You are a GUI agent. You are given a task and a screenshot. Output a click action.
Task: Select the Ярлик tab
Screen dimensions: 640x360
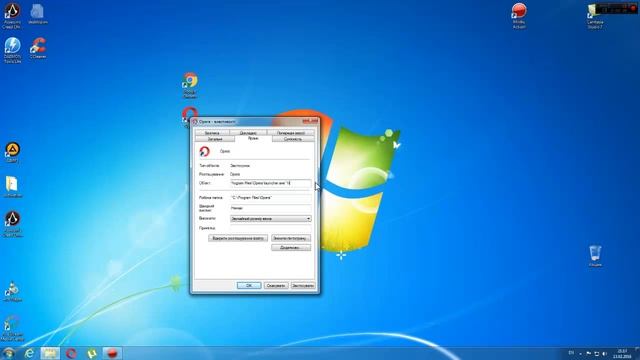pos(253,139)
